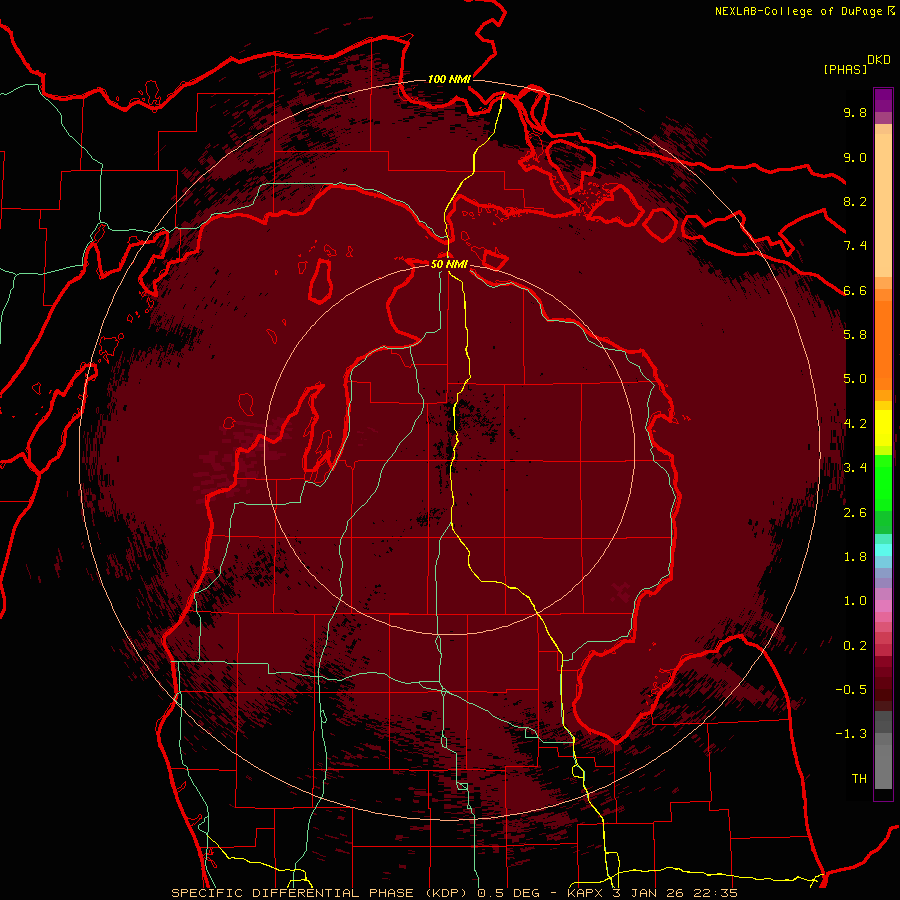Pick the bright green segment of the color scale

pyautogui.click(x=883, y=482)
